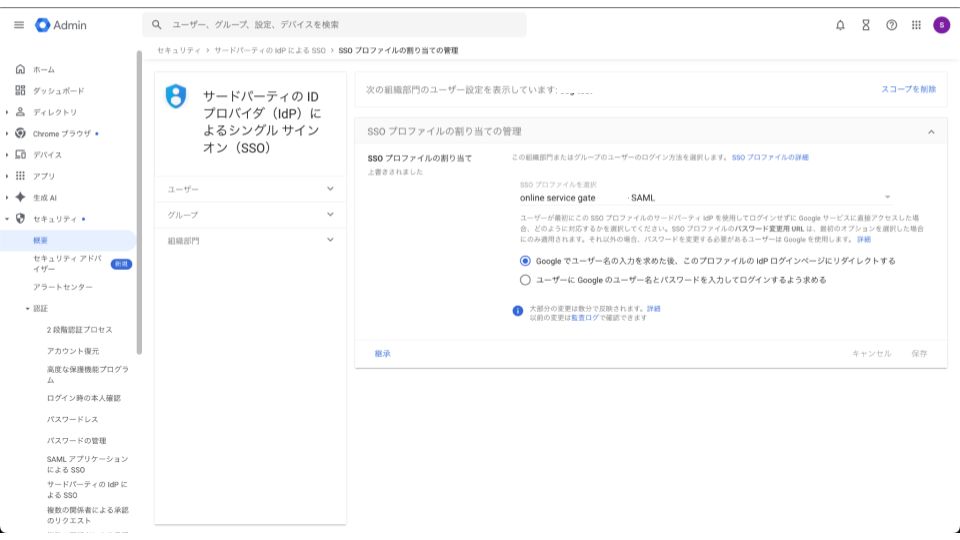This screenshot has height=540, width=960.
Task: Open SSO プロファイルの詳細 link
Action: tap(770, 157)
